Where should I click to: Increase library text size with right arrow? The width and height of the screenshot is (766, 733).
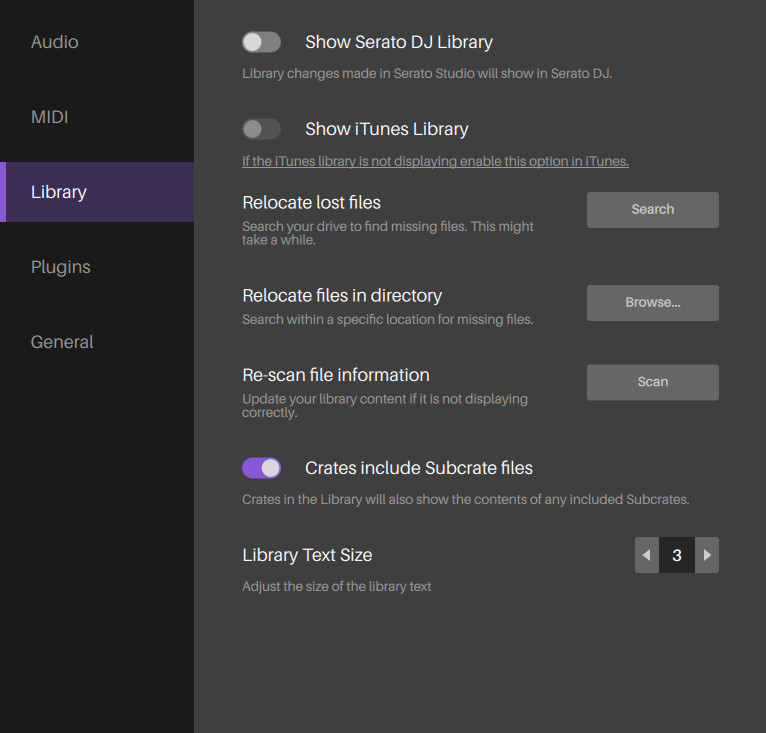point(707,555)
